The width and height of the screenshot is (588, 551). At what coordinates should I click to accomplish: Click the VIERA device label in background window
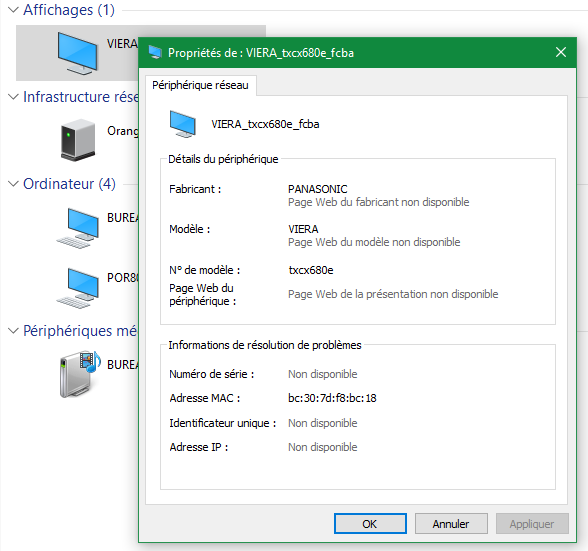click(x=122, y=44)
